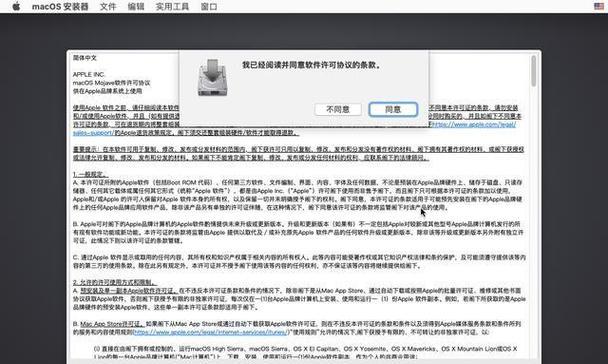Click the 2. 允许的许可使用方式和限制 heading
This screenshot has height=364, width=608.
point(115,282)
